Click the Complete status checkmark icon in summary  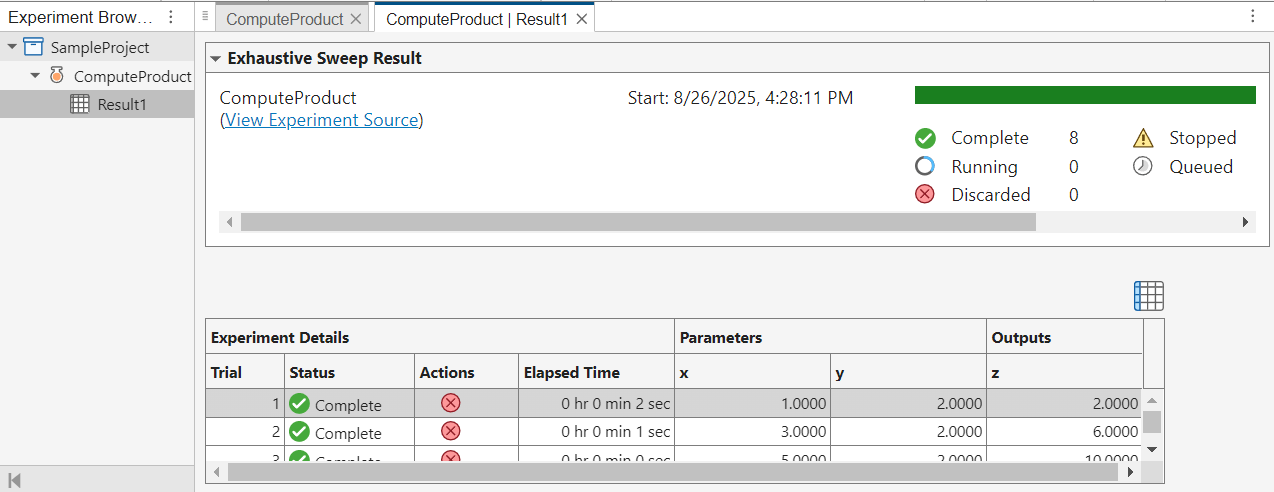925,138
